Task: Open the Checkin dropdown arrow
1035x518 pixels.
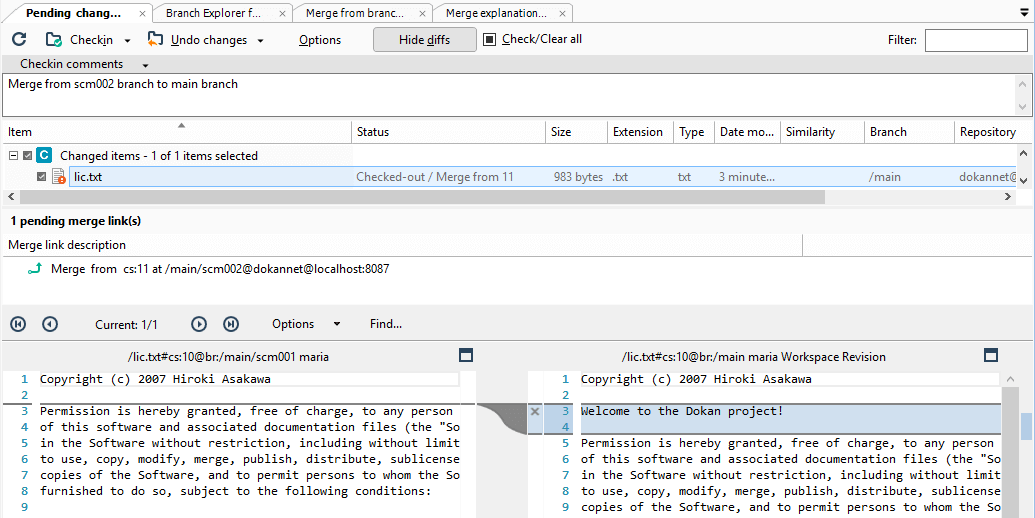Action: coord(127,40)
